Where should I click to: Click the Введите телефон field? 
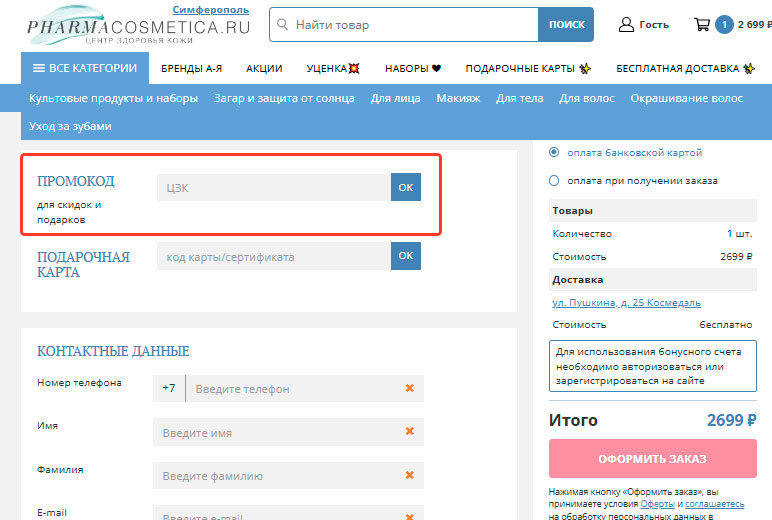point(294,389)
